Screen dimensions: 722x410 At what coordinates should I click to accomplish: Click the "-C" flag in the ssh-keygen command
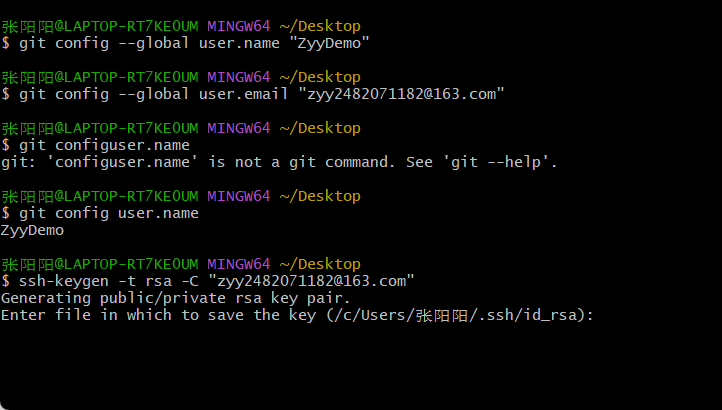coord(187,282)
